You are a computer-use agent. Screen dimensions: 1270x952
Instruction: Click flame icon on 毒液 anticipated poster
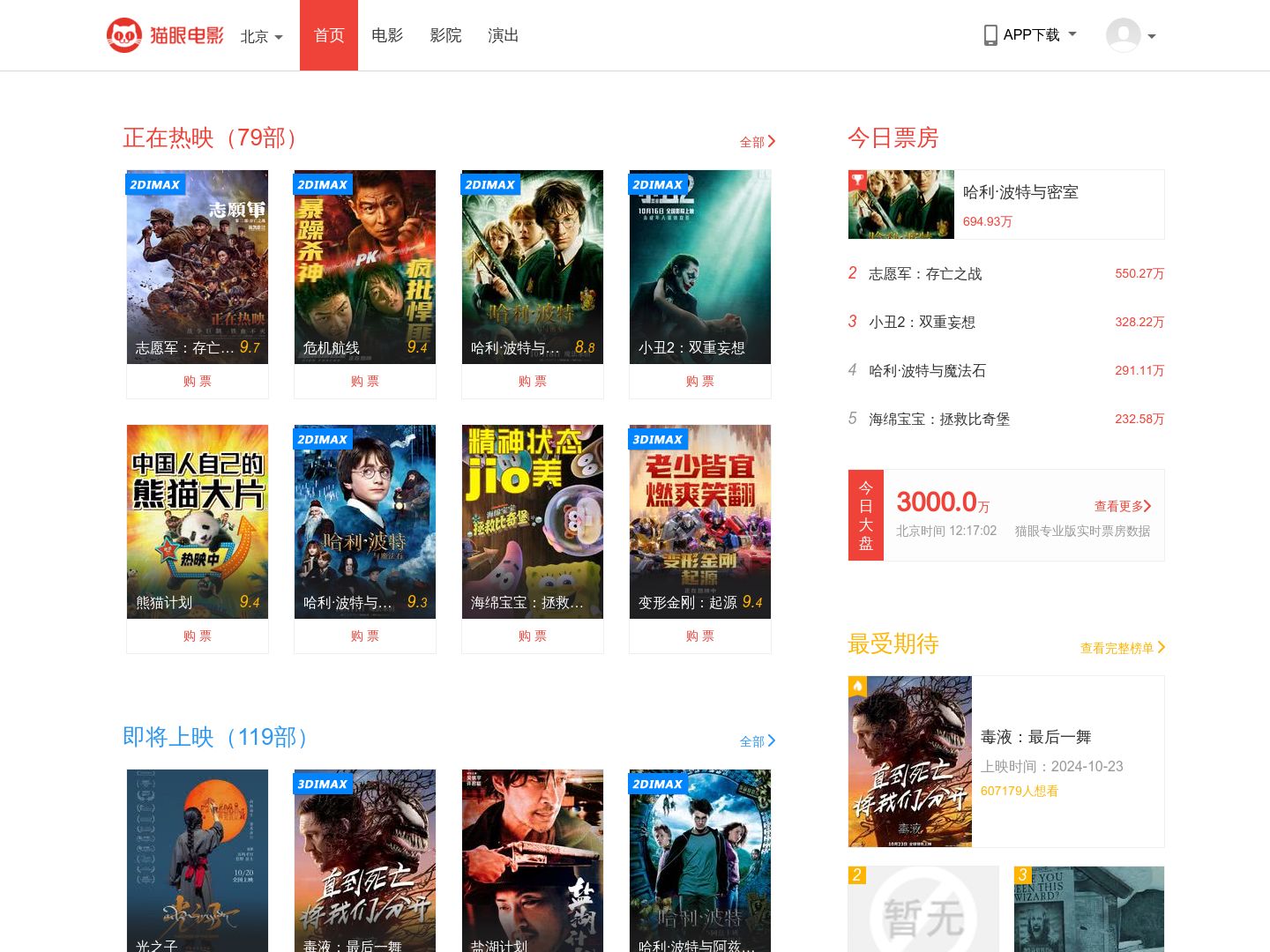point(857,686)
